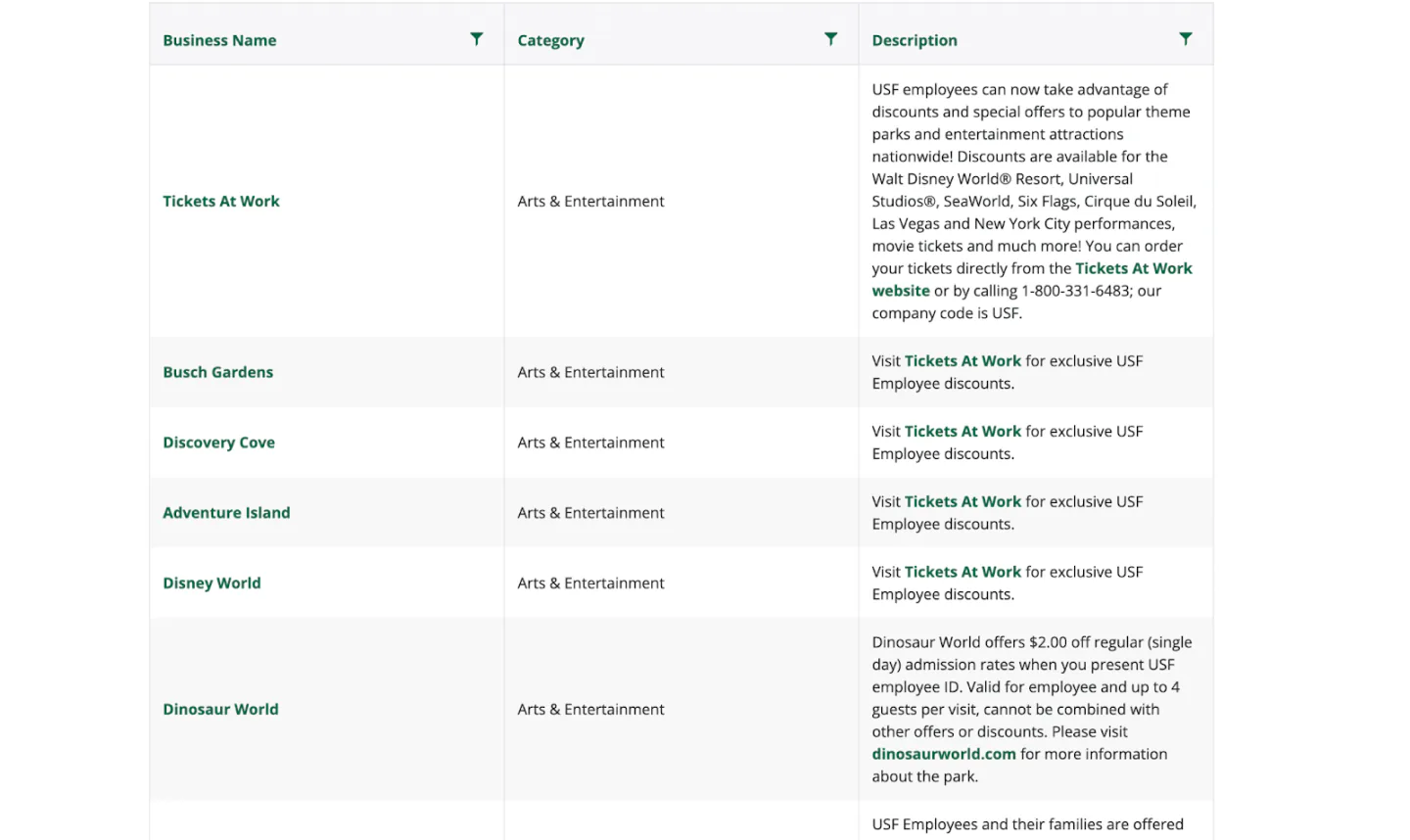Open the Disney World business link
The image size is (1410, 840).
coord(211,583)
